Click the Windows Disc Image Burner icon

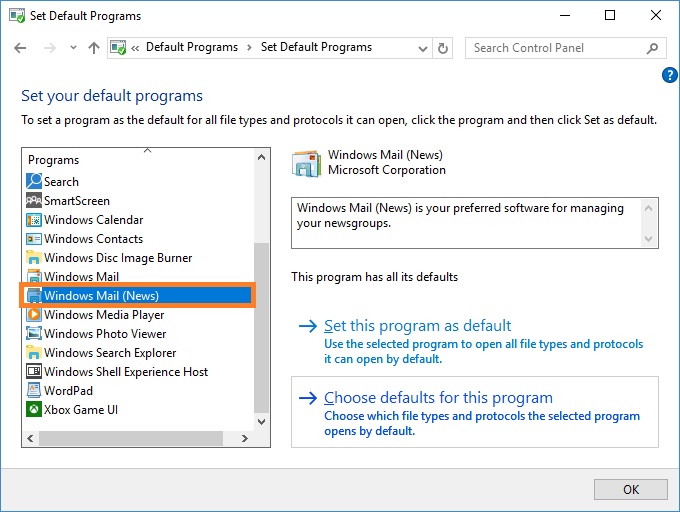34,258
